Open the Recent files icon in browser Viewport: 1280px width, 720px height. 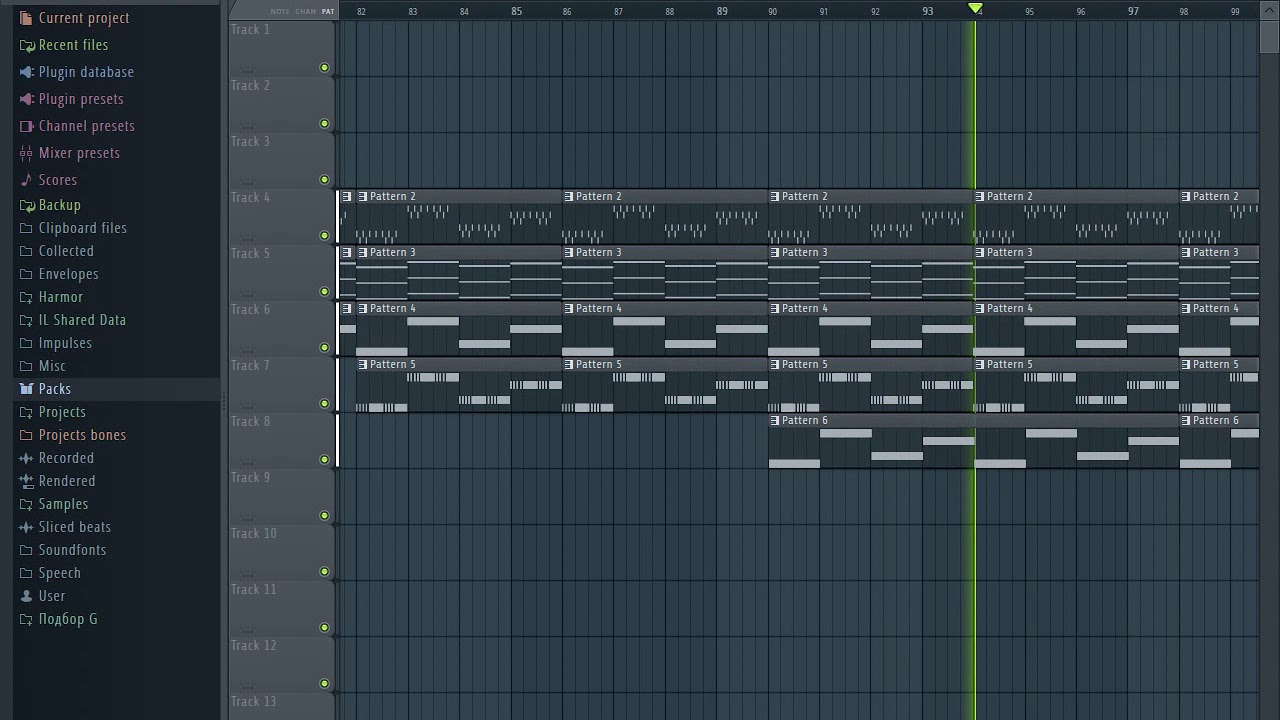click(26, 45)
